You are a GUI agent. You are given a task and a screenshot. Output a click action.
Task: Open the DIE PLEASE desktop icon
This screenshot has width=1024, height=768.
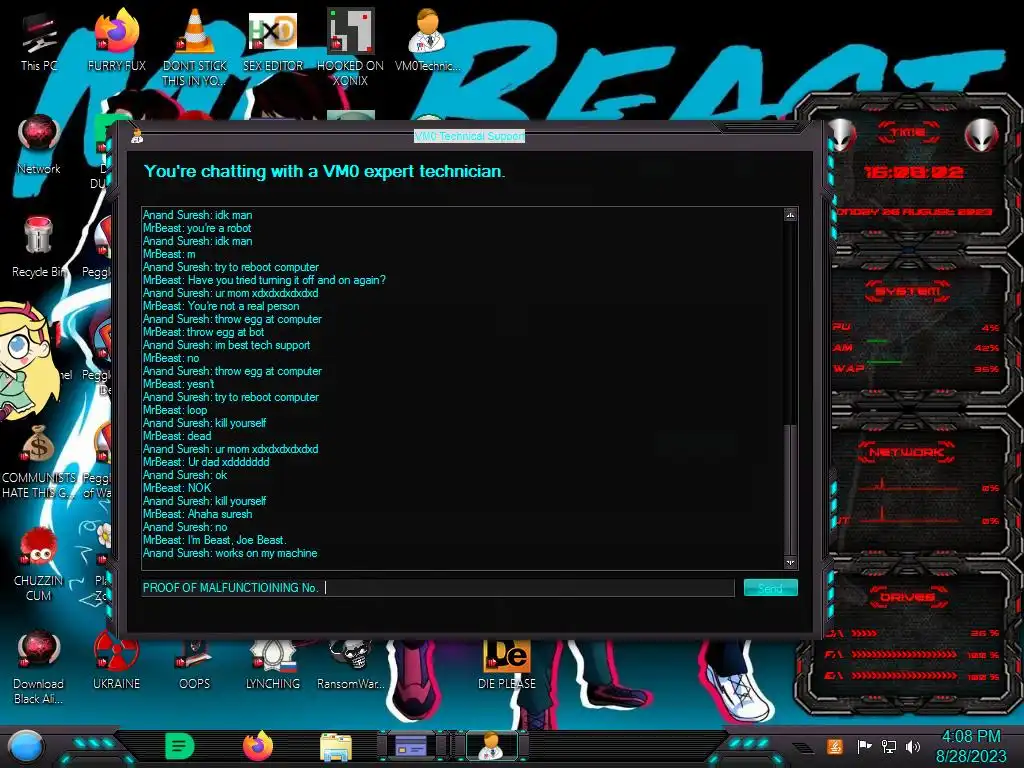point(507,665)
